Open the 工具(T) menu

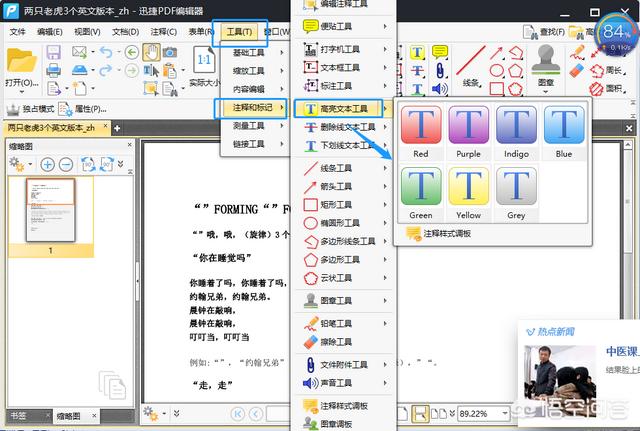[240, 32]
